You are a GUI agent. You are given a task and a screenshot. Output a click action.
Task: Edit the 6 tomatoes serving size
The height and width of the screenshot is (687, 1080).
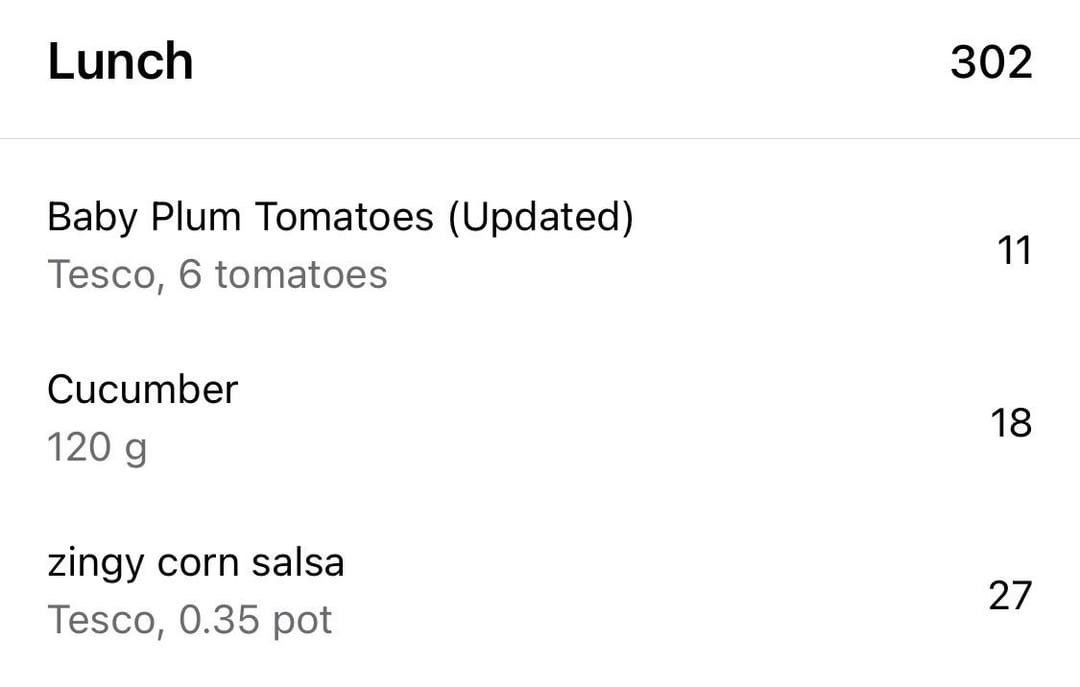283,274
